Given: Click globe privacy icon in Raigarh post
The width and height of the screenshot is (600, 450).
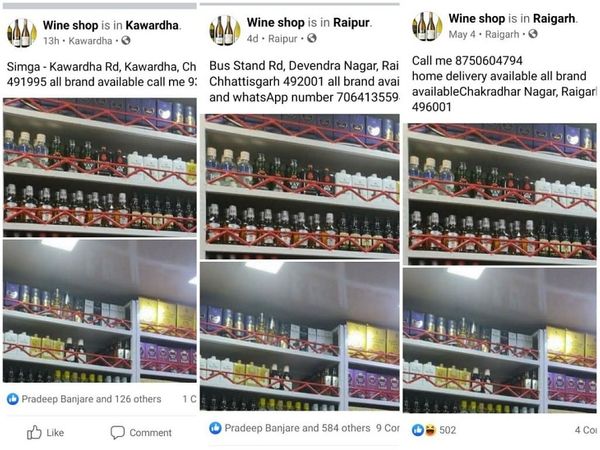Looking at the screenshot, I should point(533,34).
